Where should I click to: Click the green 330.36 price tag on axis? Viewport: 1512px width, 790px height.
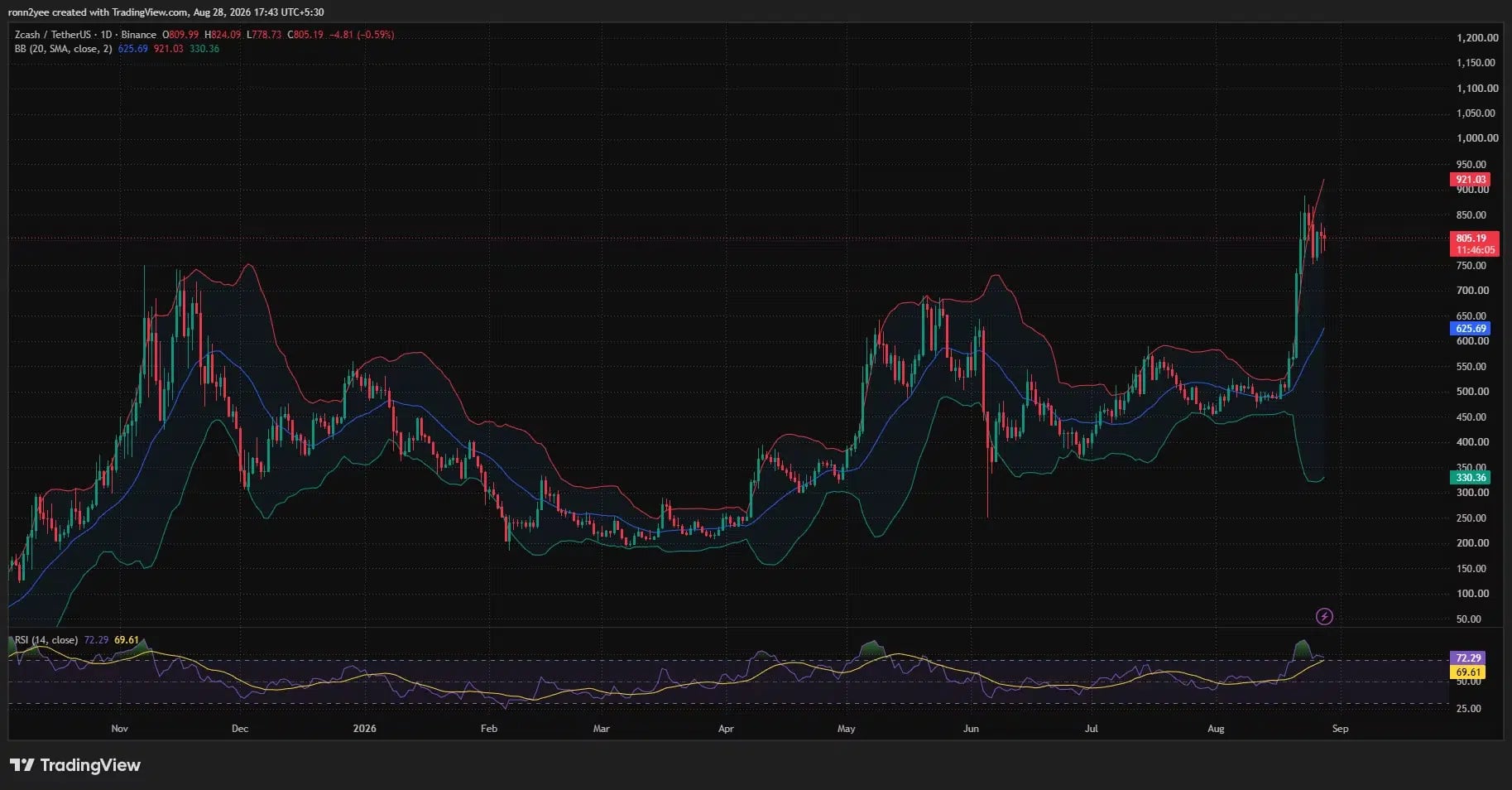click(1471, 478)
